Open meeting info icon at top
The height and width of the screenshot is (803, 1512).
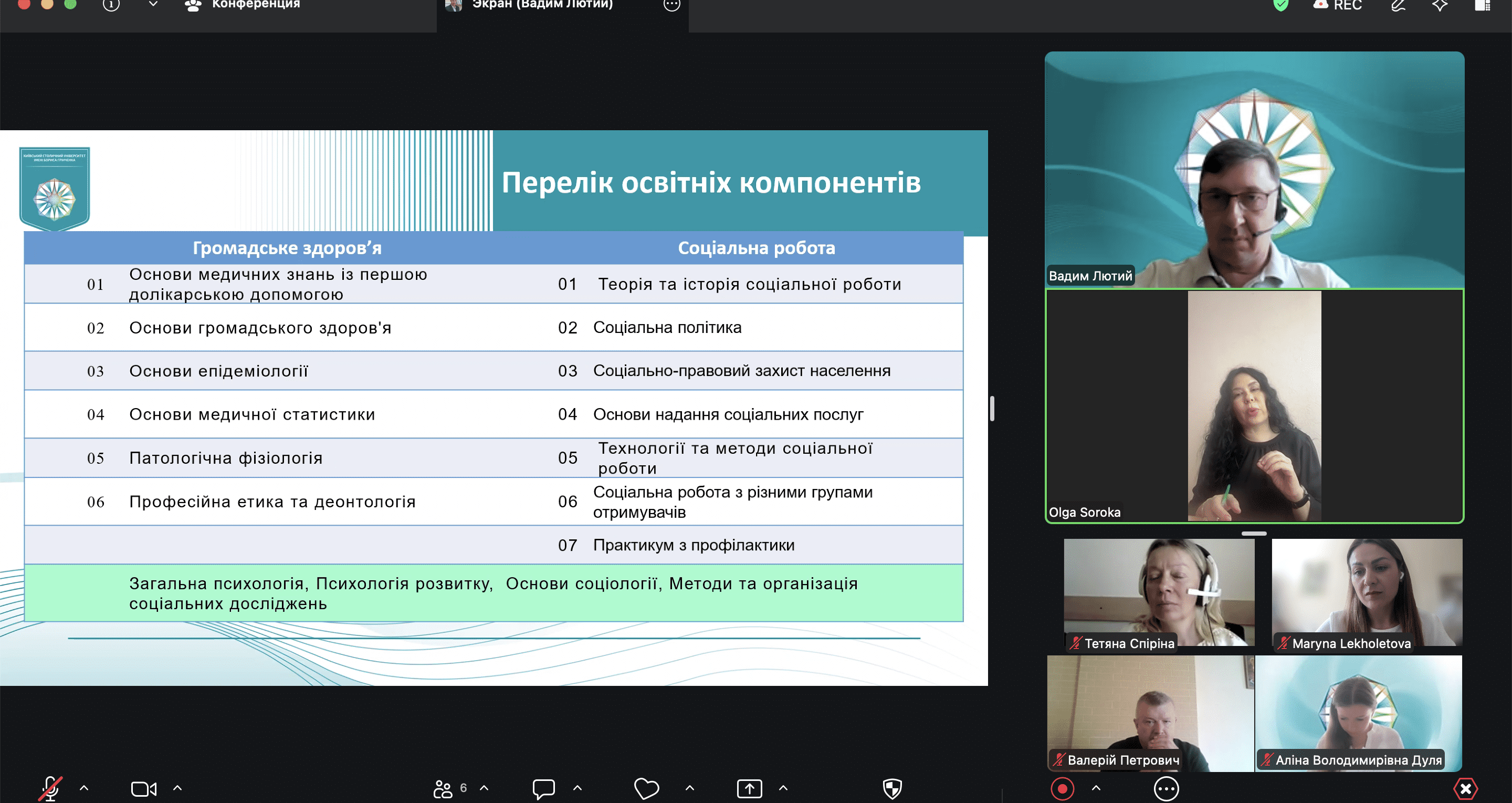tap(111, 5)
